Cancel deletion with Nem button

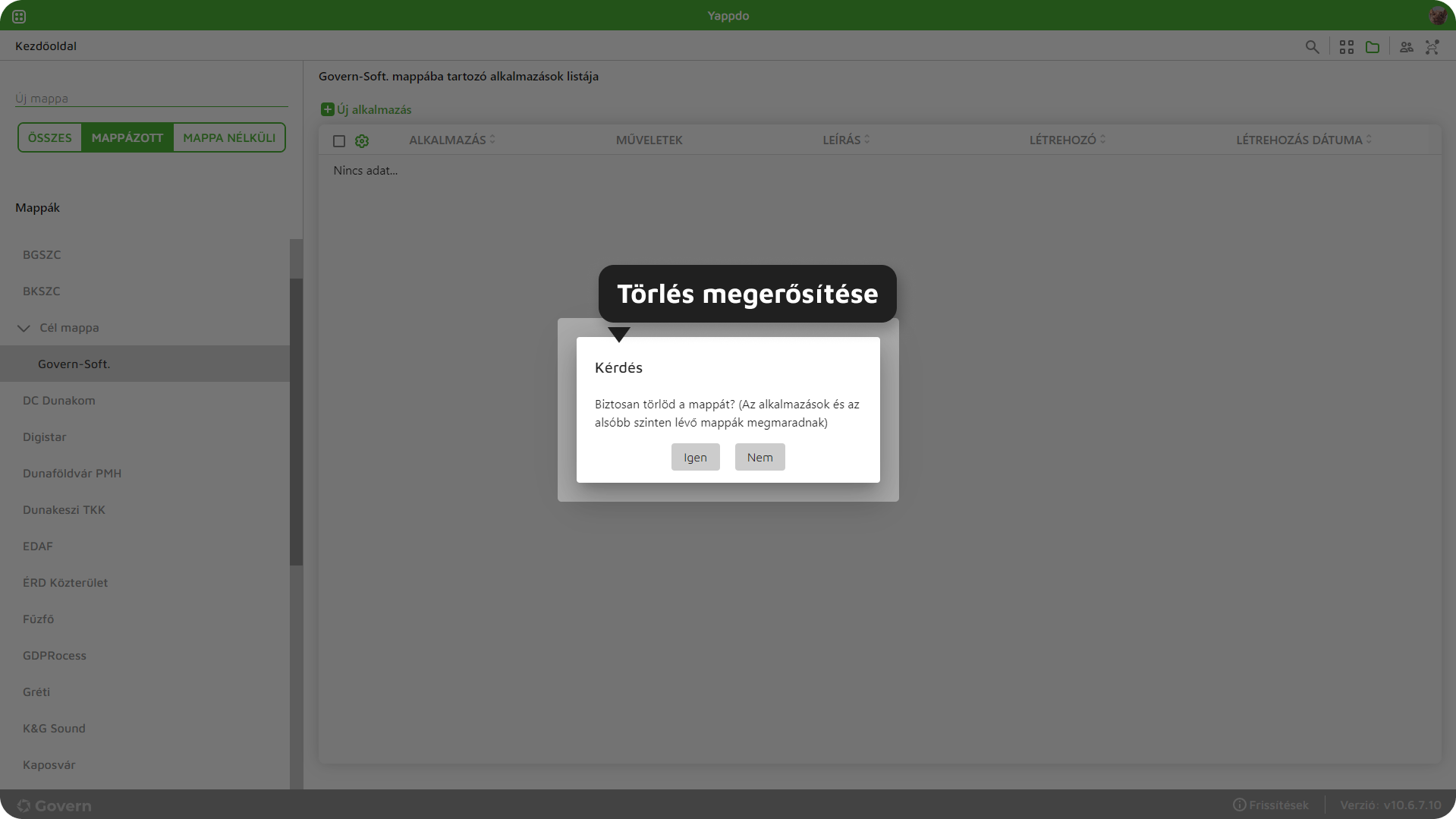(x=759, y=457)
